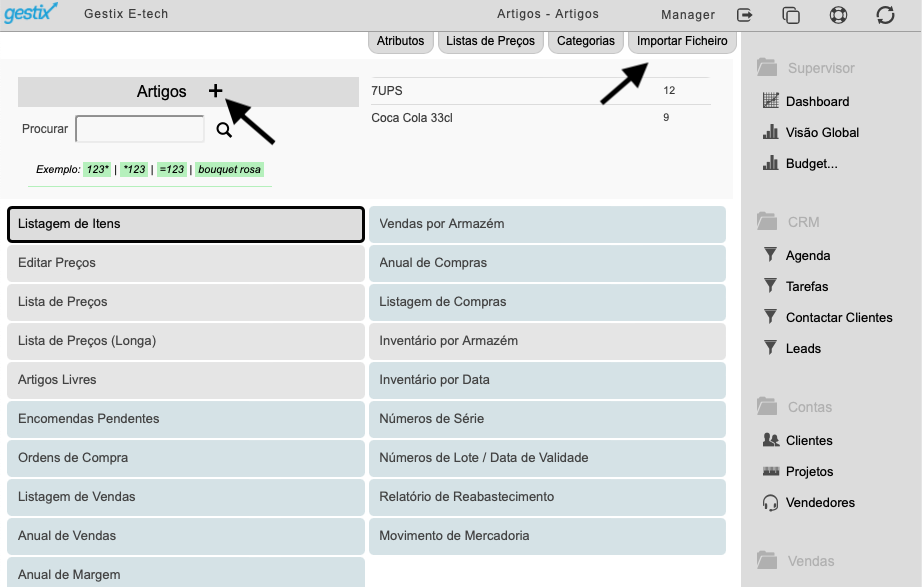This screenshot has height=587, width=922.
Task: Click the Projetos icon
Action: (770, 471)
